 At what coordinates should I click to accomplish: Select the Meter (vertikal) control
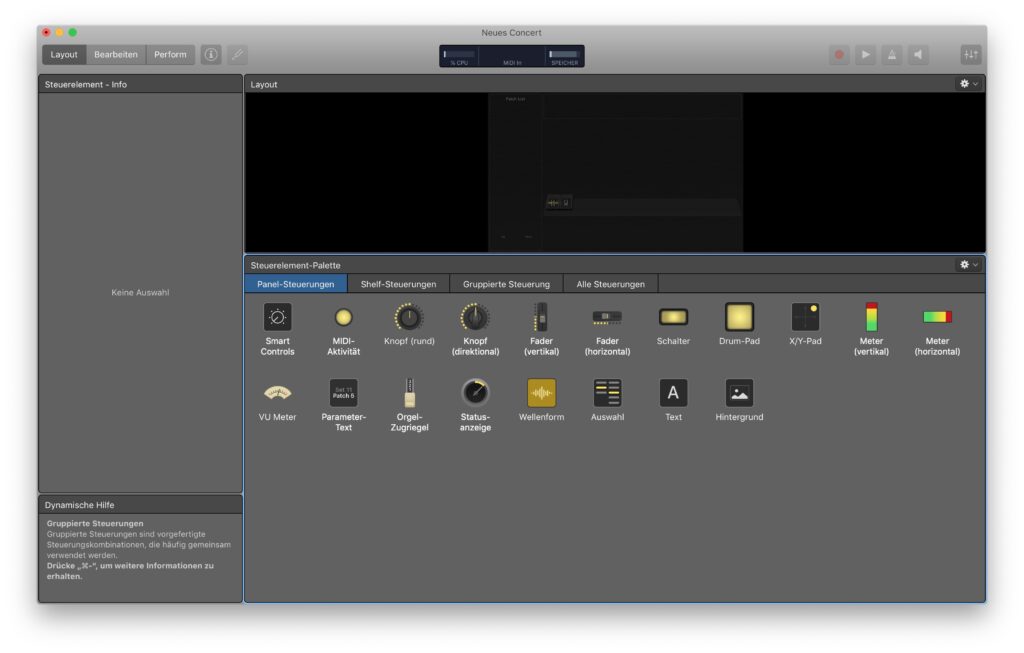(871, 317)
